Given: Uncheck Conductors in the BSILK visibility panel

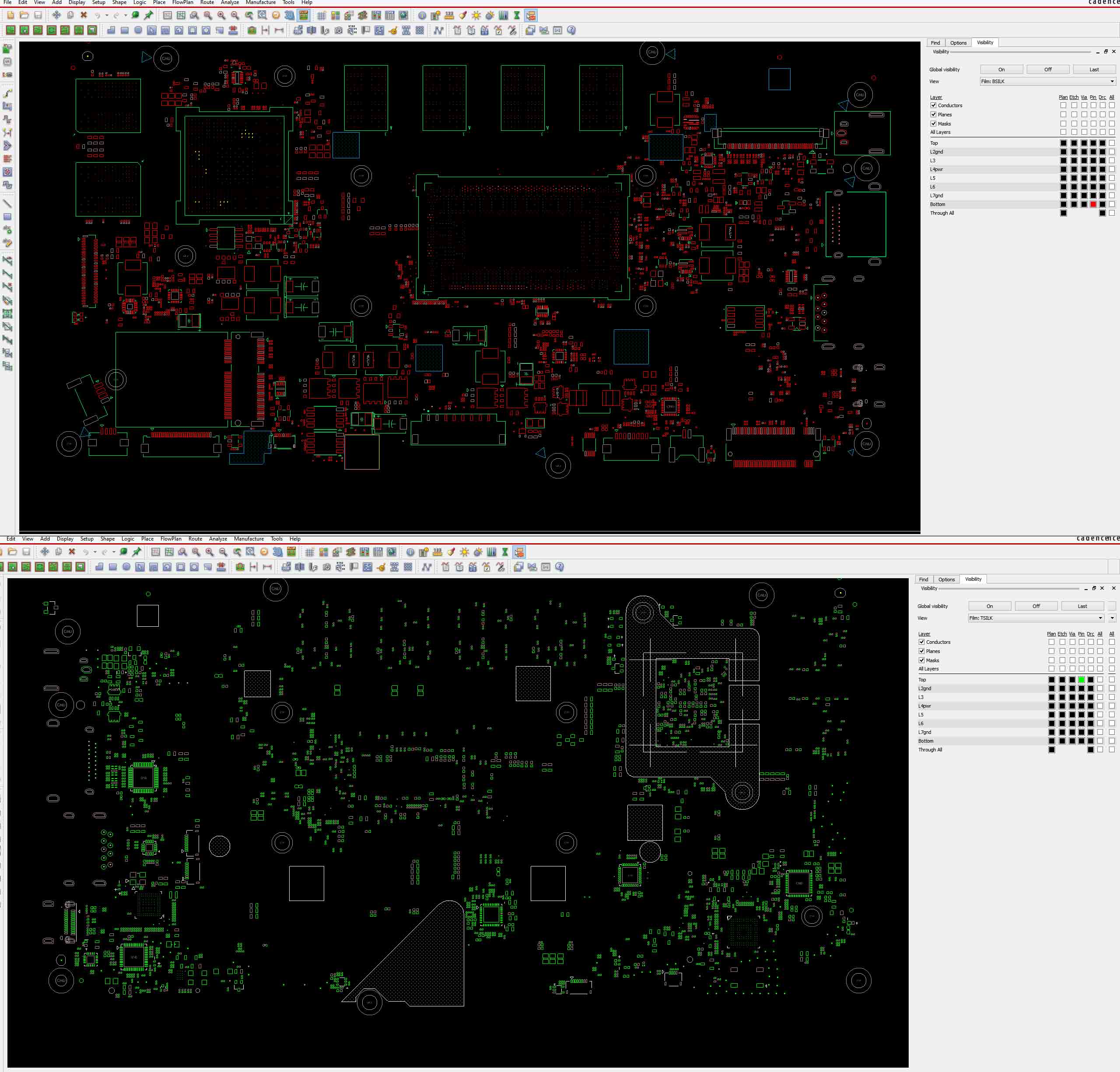Looking at the screenshot, I should point(934,105).
